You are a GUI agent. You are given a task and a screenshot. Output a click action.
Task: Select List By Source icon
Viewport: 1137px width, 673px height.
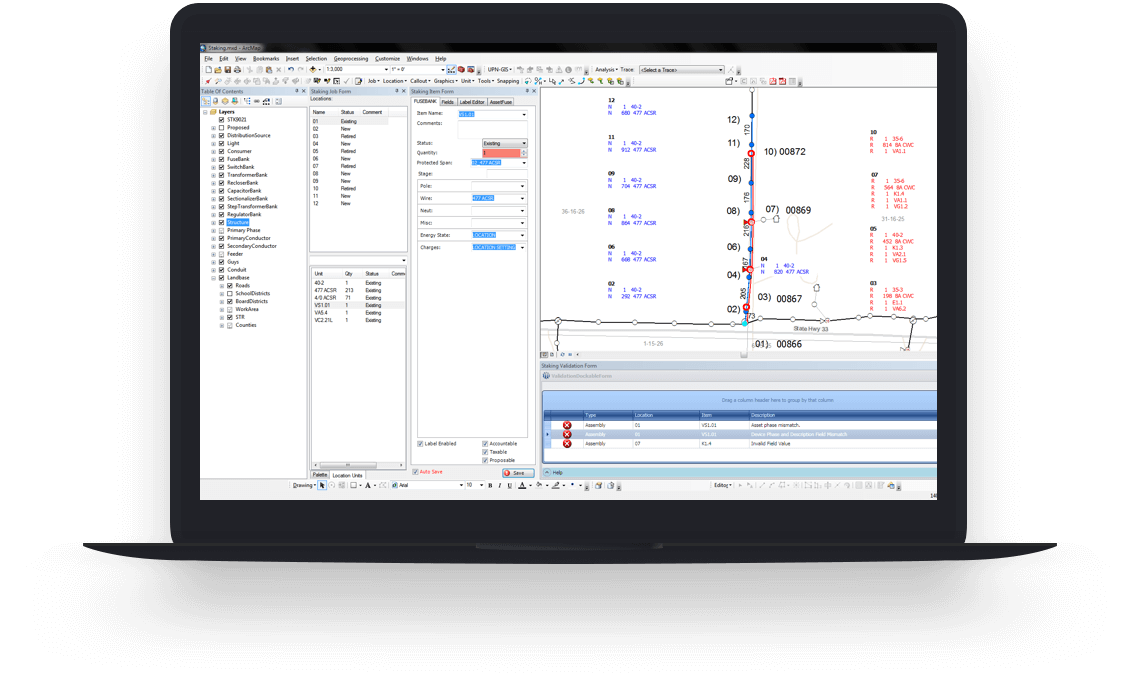pos(215,102)
